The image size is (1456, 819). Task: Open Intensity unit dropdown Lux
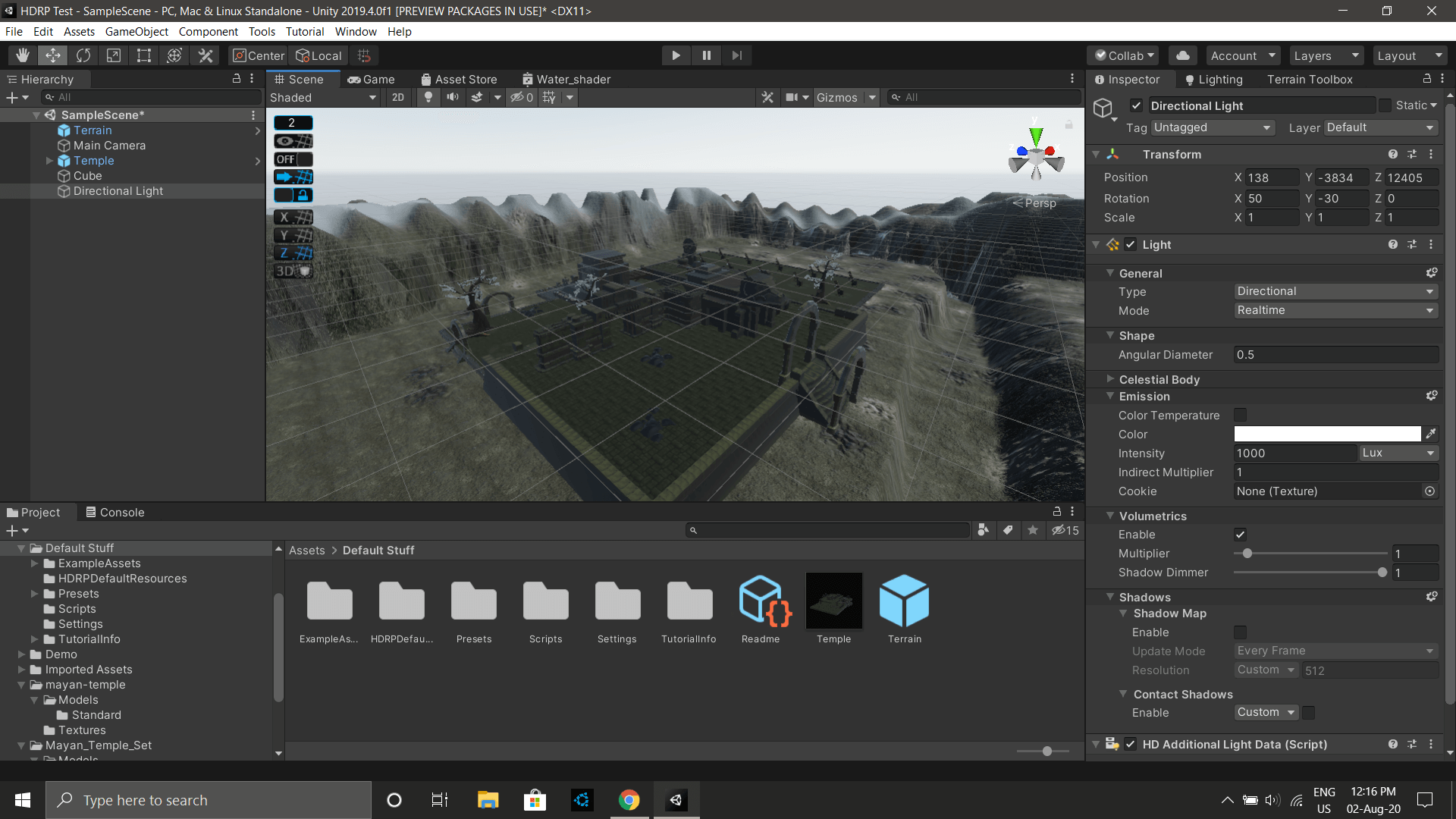(x=1398, y=453)
